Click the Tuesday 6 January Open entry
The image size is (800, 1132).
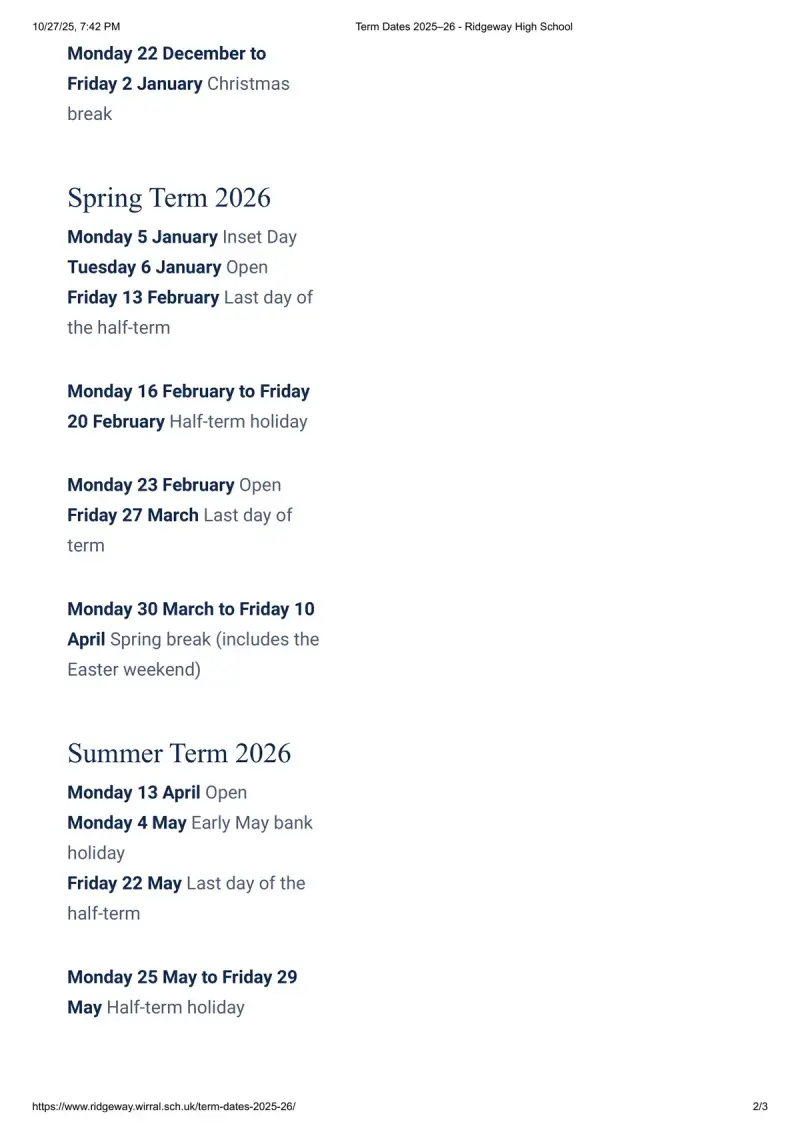click(168, 267)
